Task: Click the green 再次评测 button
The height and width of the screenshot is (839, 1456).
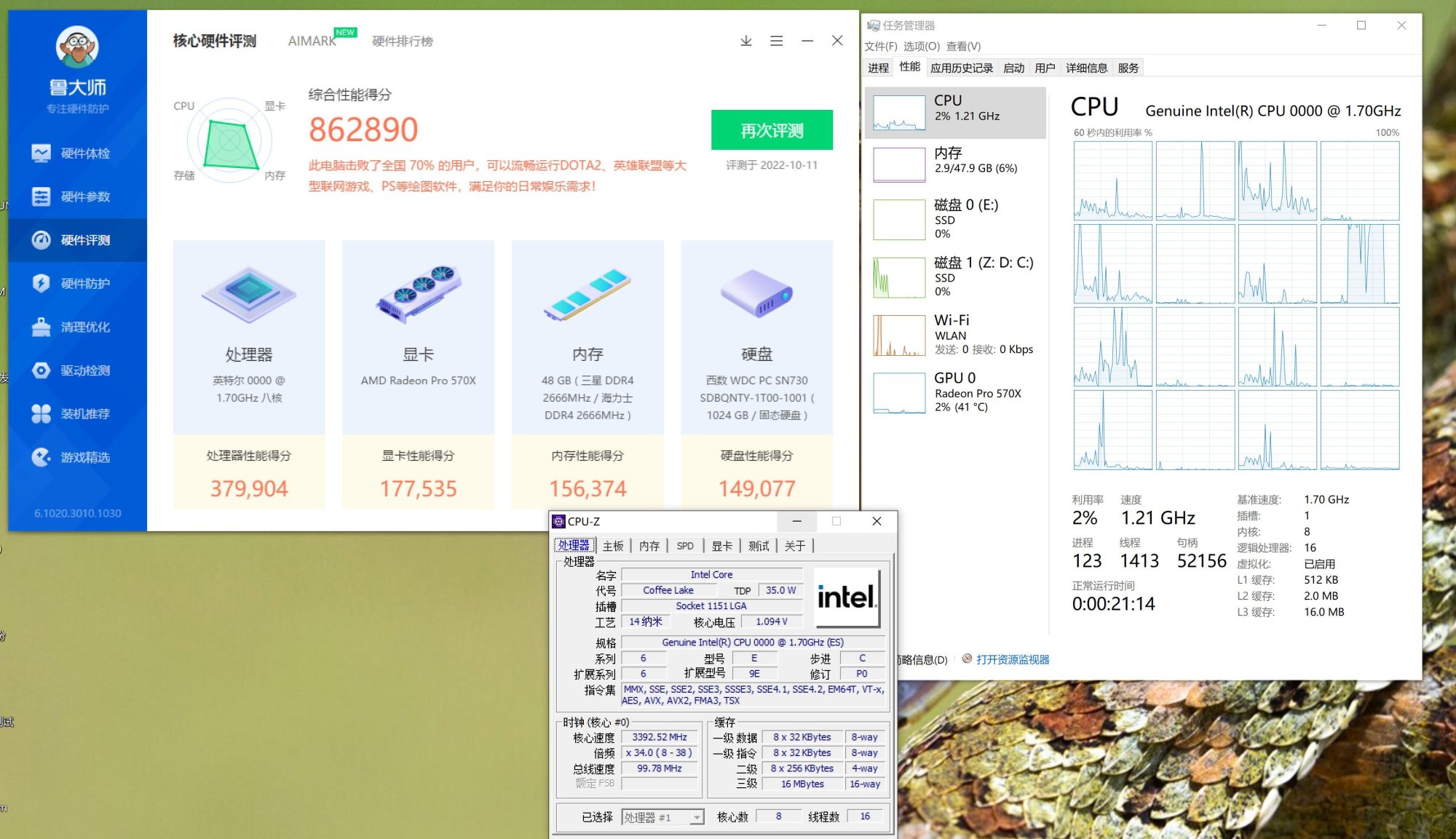Action: click(x=772, y=130)
